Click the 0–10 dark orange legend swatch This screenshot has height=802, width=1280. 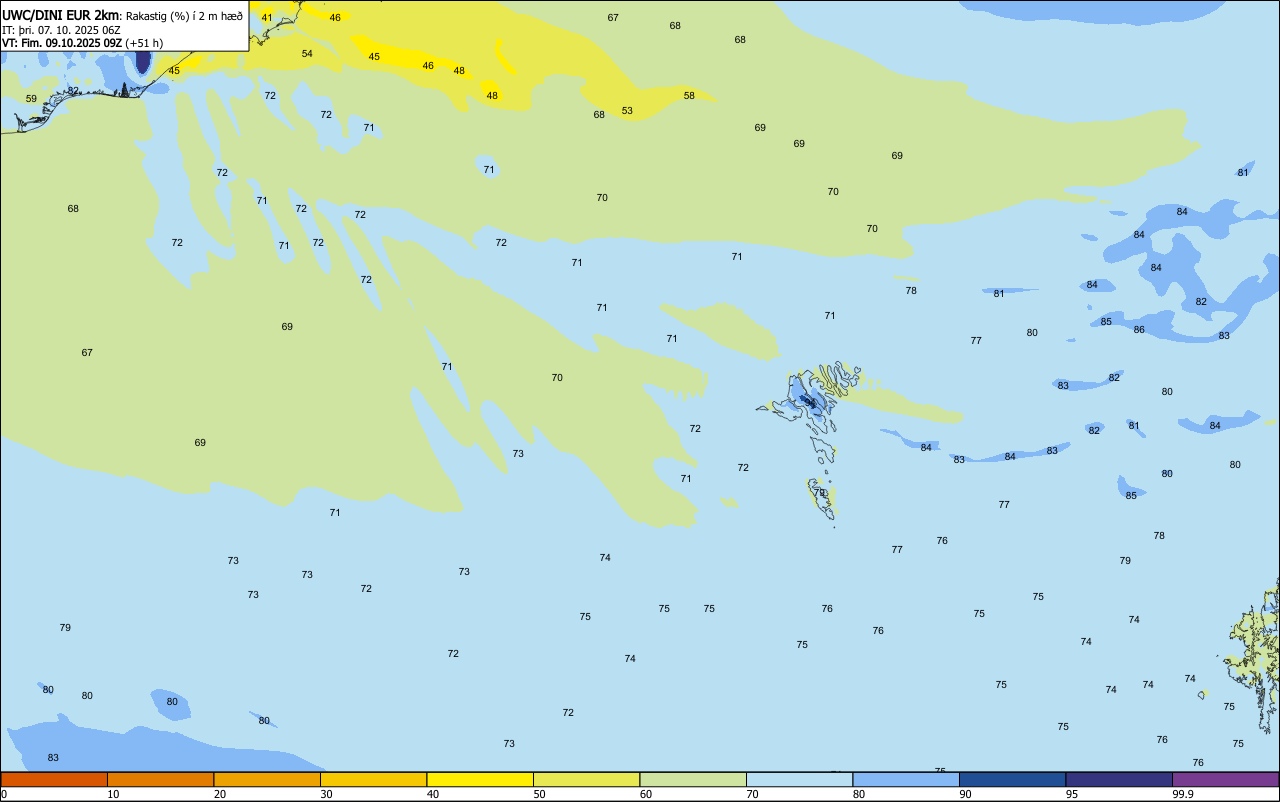[x=54, y=779]
